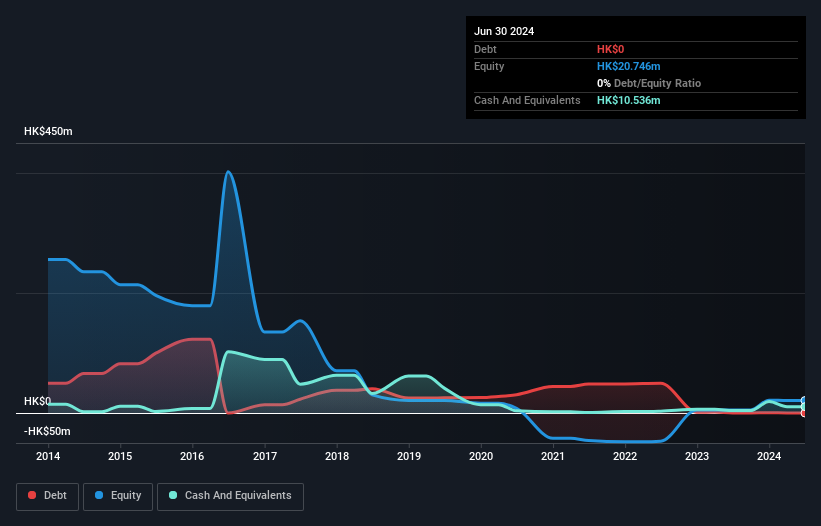Screen dimensions: 821x526
Task: Click the Cash value HK$10.536m
Action: point(628,100)
